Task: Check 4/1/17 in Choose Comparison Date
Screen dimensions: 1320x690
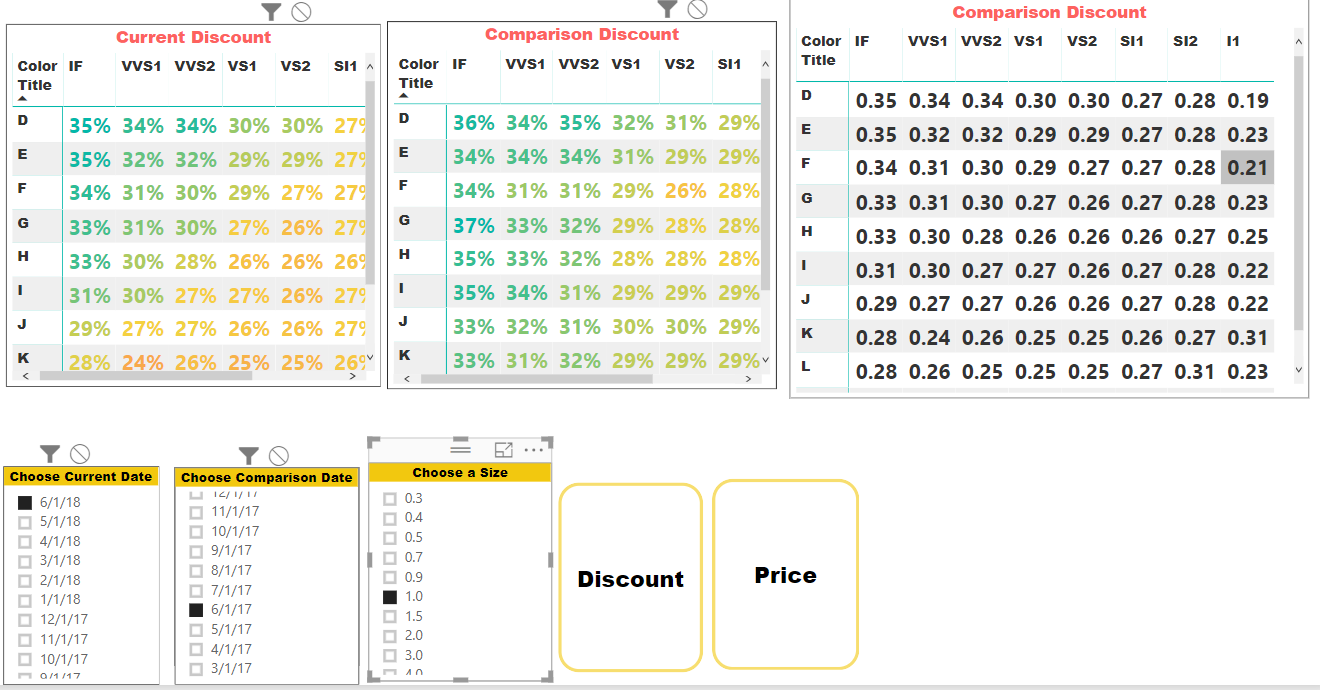Action: (x=196, y=649)
